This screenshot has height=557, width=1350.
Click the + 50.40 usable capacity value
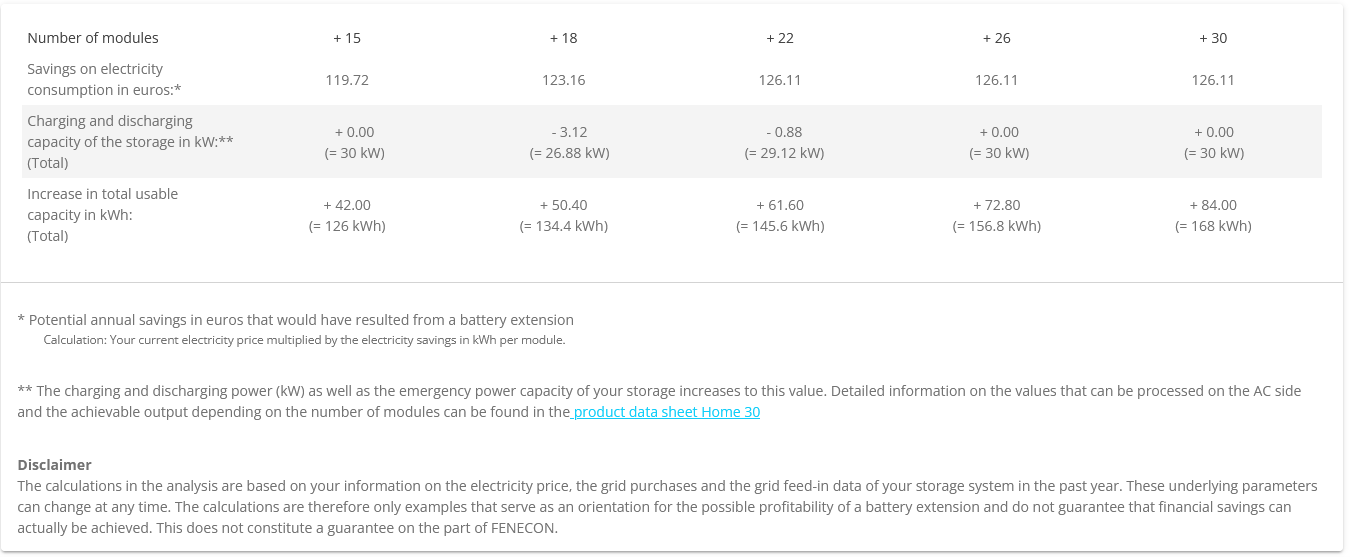tap(563, 205)
